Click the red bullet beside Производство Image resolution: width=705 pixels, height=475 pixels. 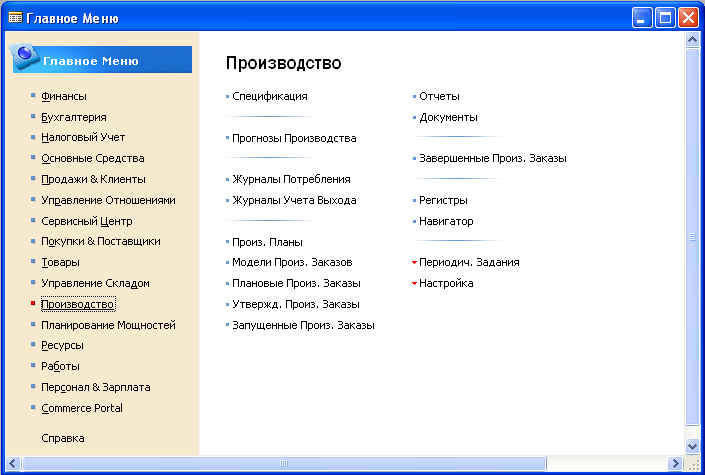point(33,303)
